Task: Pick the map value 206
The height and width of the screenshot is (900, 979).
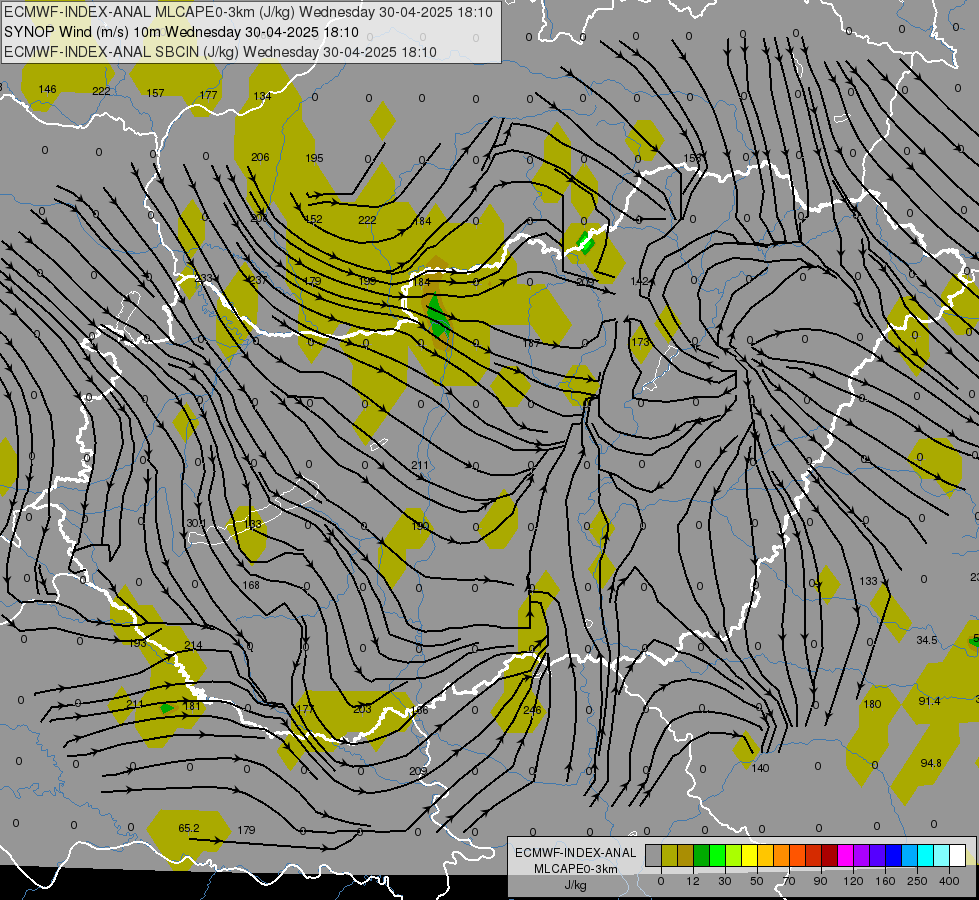Action: coord(260,157)
